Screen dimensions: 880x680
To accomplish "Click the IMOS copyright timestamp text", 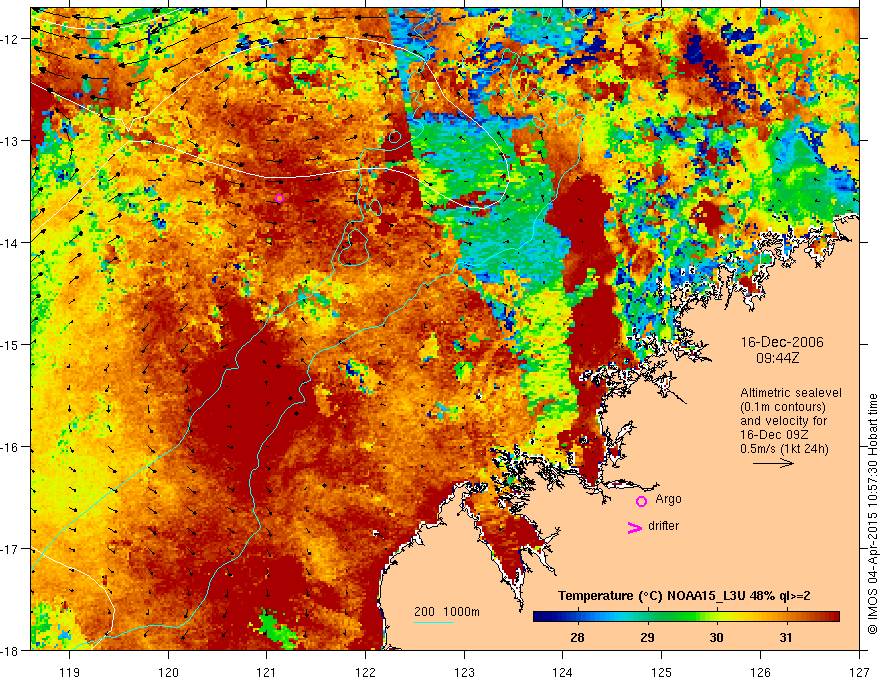I will pyautogui.click(x=872, y=514).
